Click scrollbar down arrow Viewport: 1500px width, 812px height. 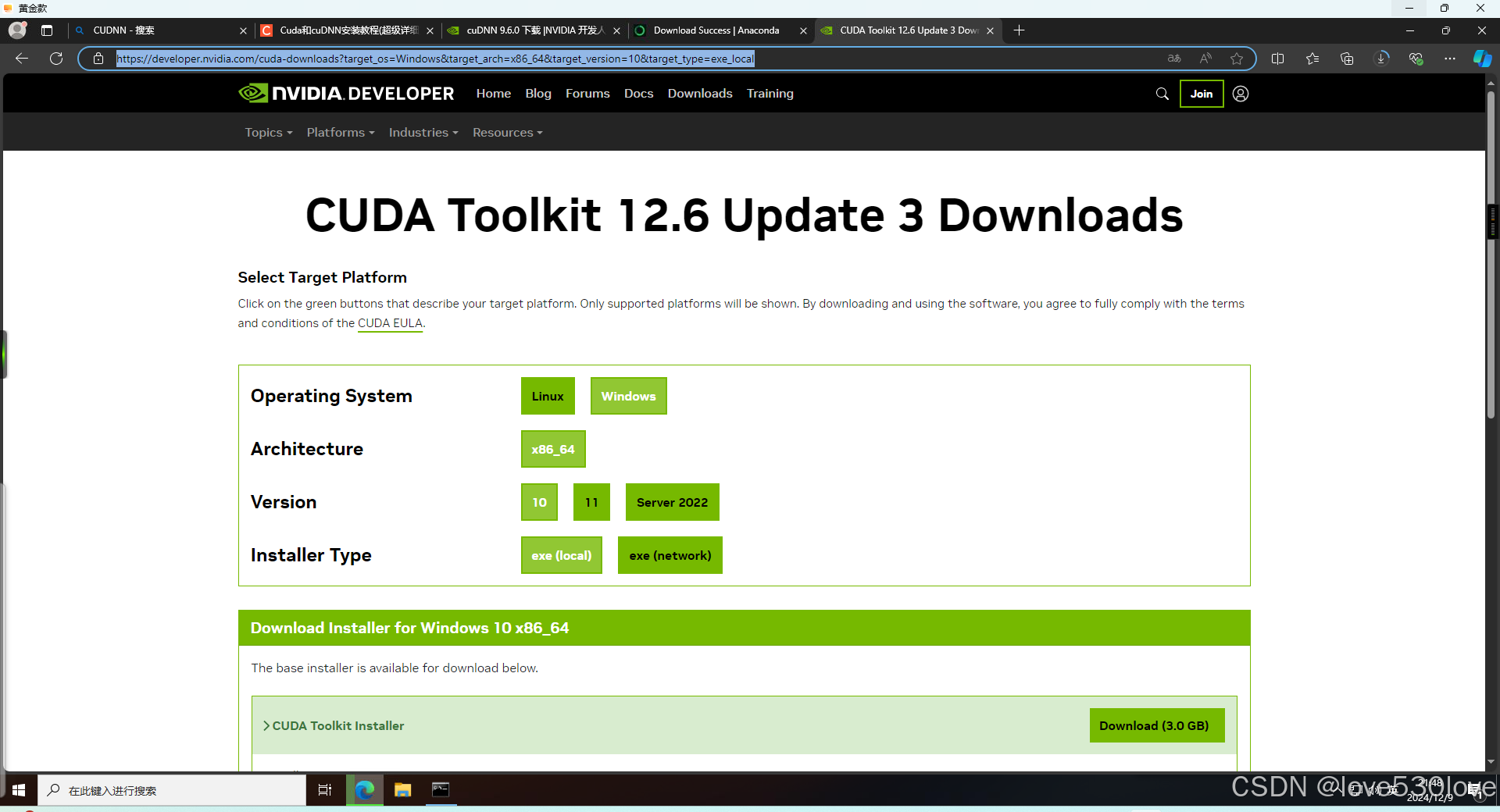point(1491,761)
